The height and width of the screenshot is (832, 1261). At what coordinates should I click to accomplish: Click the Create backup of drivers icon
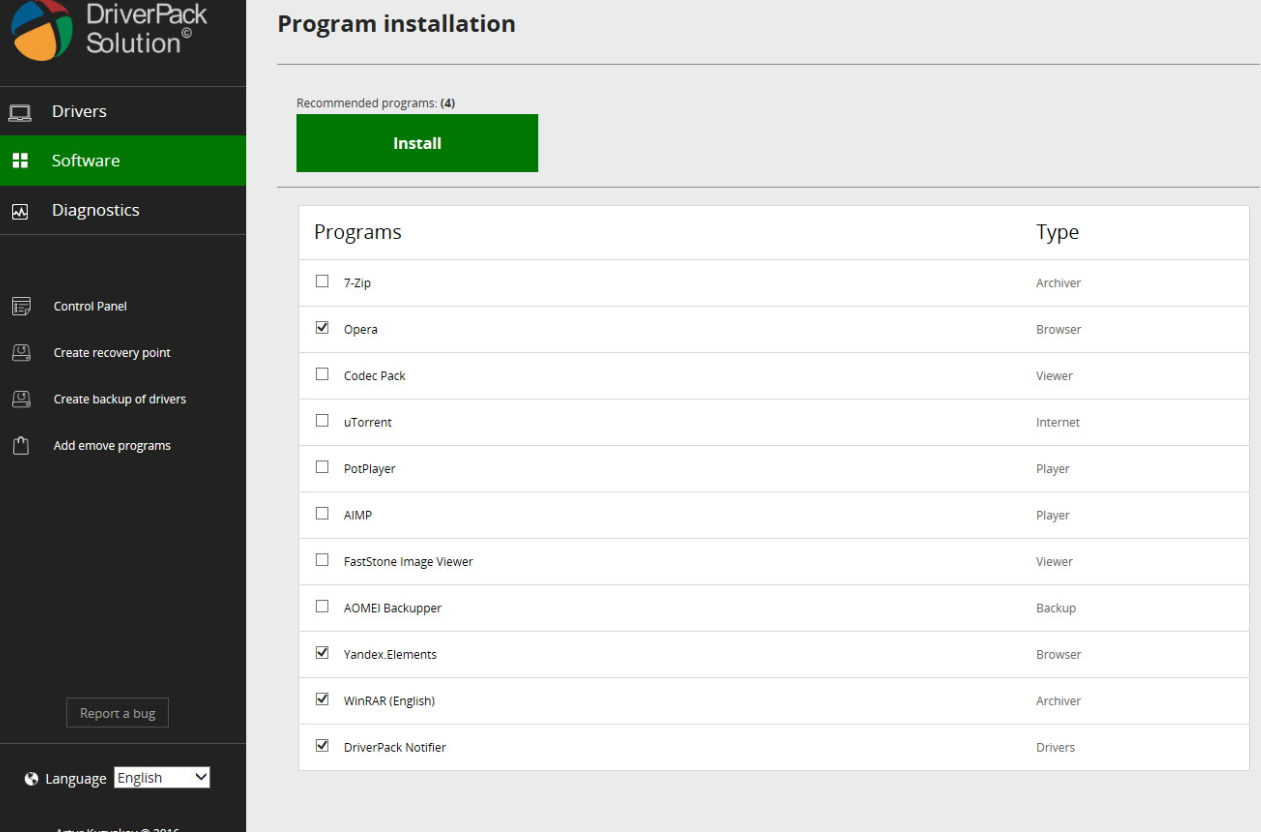19,398
